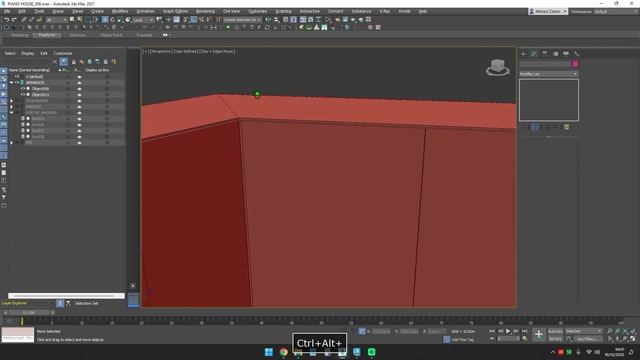
Task: Toggle Selection Lock in status bar
Action: click(362, 331)
